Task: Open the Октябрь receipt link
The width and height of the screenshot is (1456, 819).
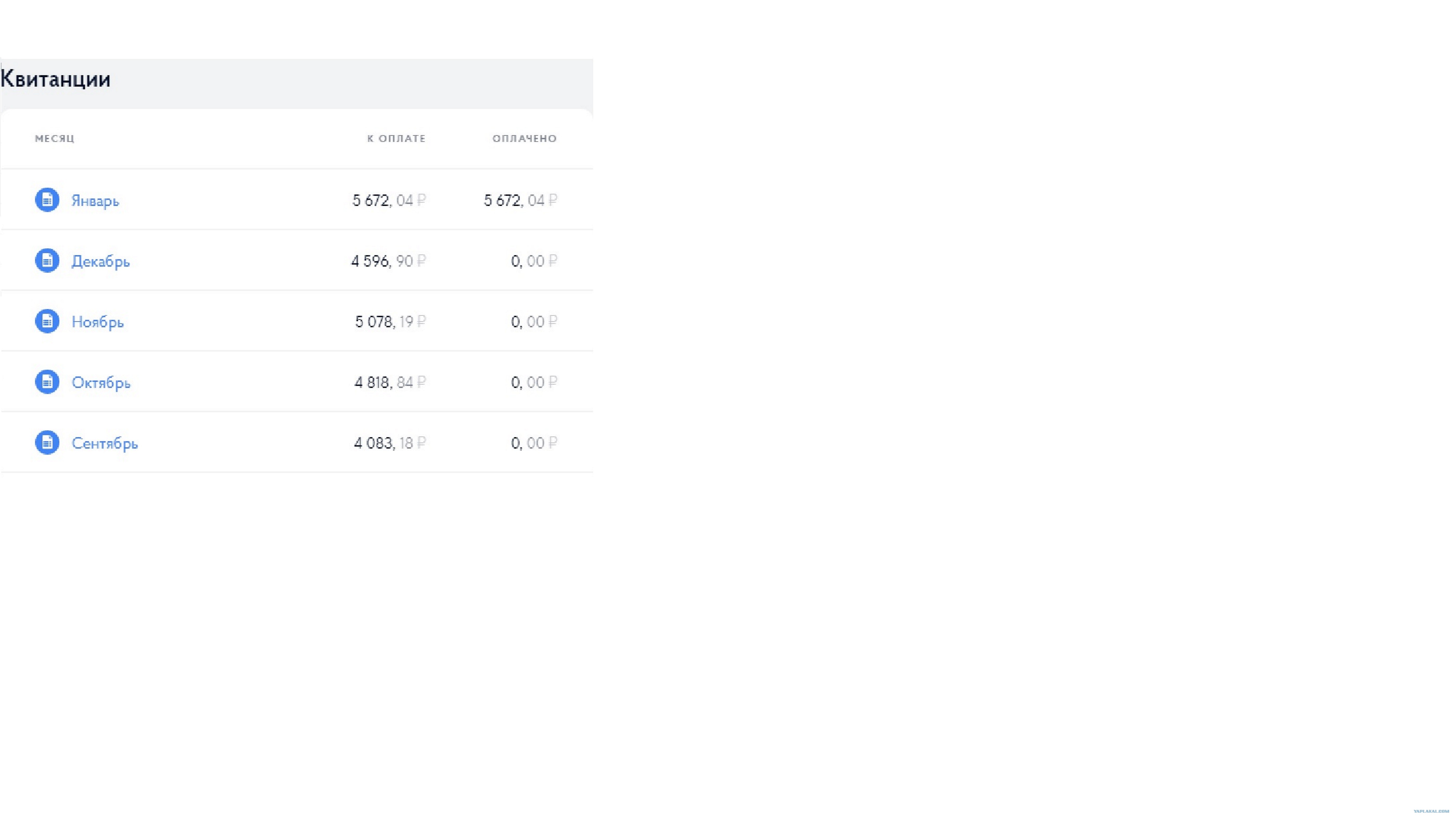Action: click(101, 383)
